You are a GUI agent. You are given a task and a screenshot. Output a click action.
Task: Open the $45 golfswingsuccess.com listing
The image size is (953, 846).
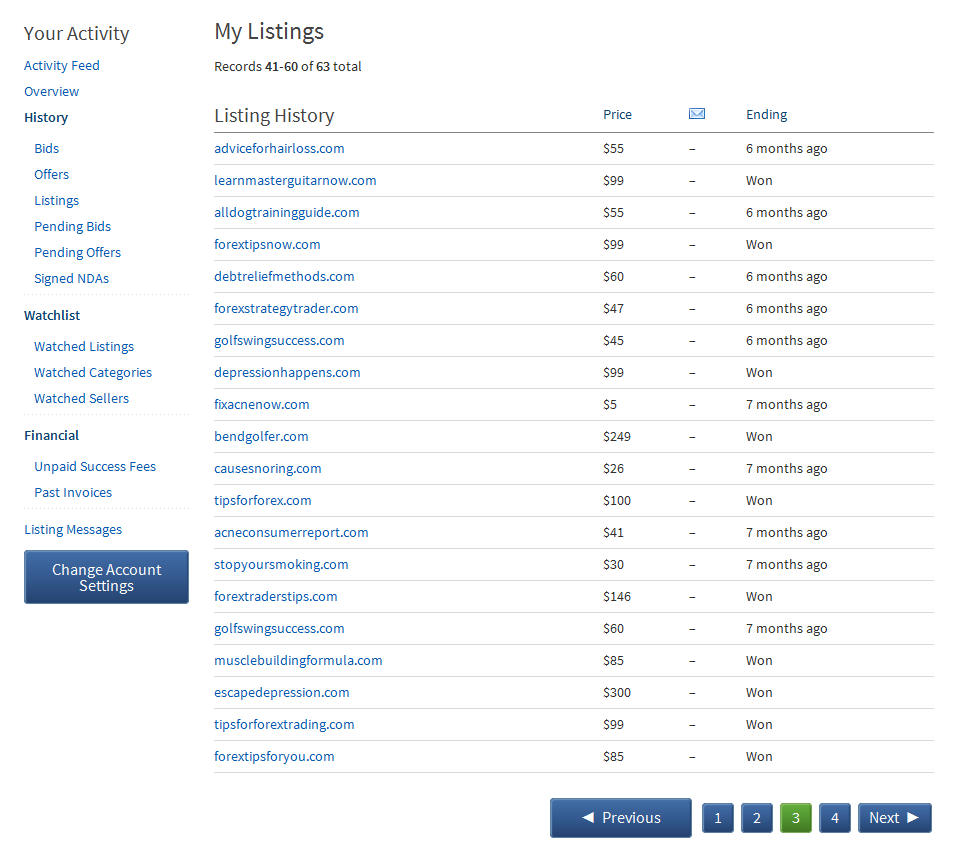[x=279, y=341]
